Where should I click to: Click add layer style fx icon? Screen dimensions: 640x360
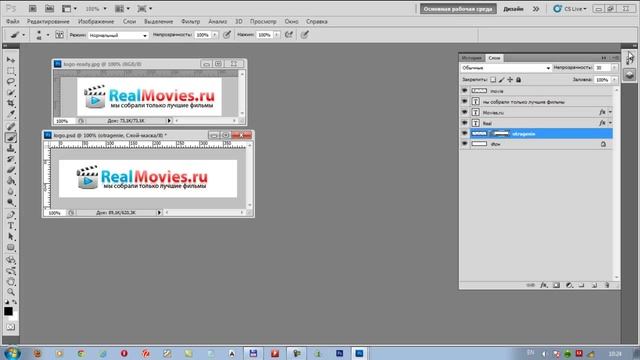tap(543, 285)
